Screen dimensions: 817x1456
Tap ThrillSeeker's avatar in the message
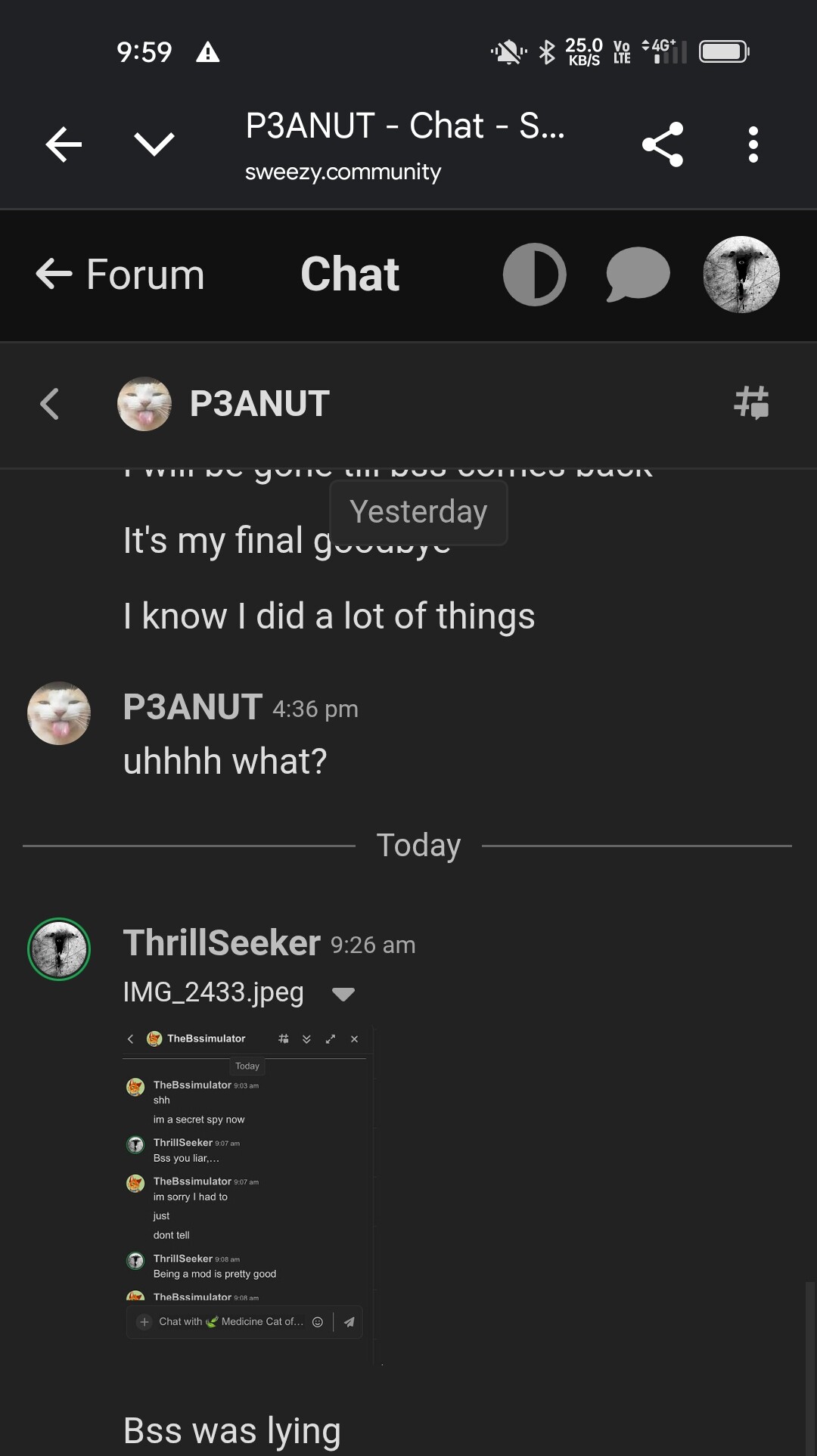(x=59, y=949)
